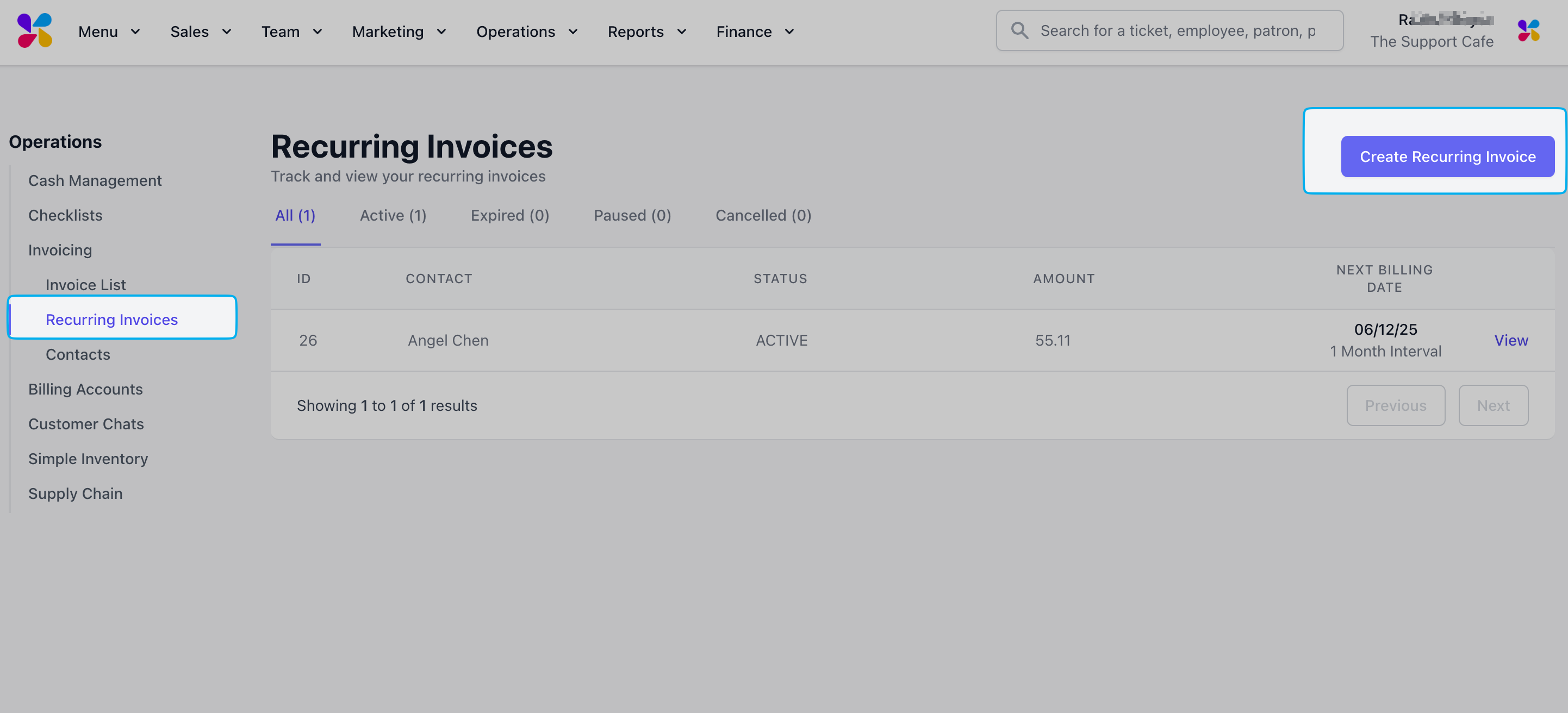The image size is (1568, 713).
Task: Open the user avatar logo top-right
Action: [1528, 31]
